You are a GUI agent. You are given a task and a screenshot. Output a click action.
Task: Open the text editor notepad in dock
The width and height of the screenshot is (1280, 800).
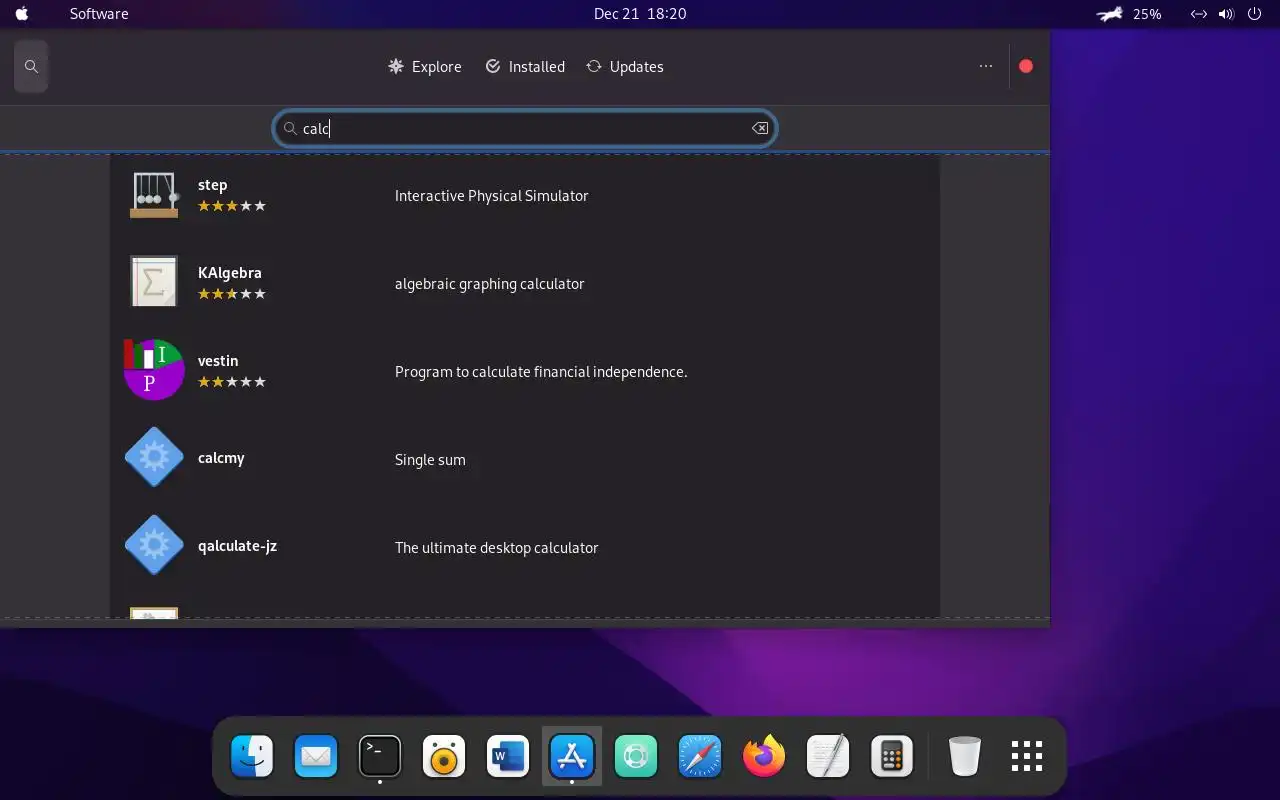[828, 756]
